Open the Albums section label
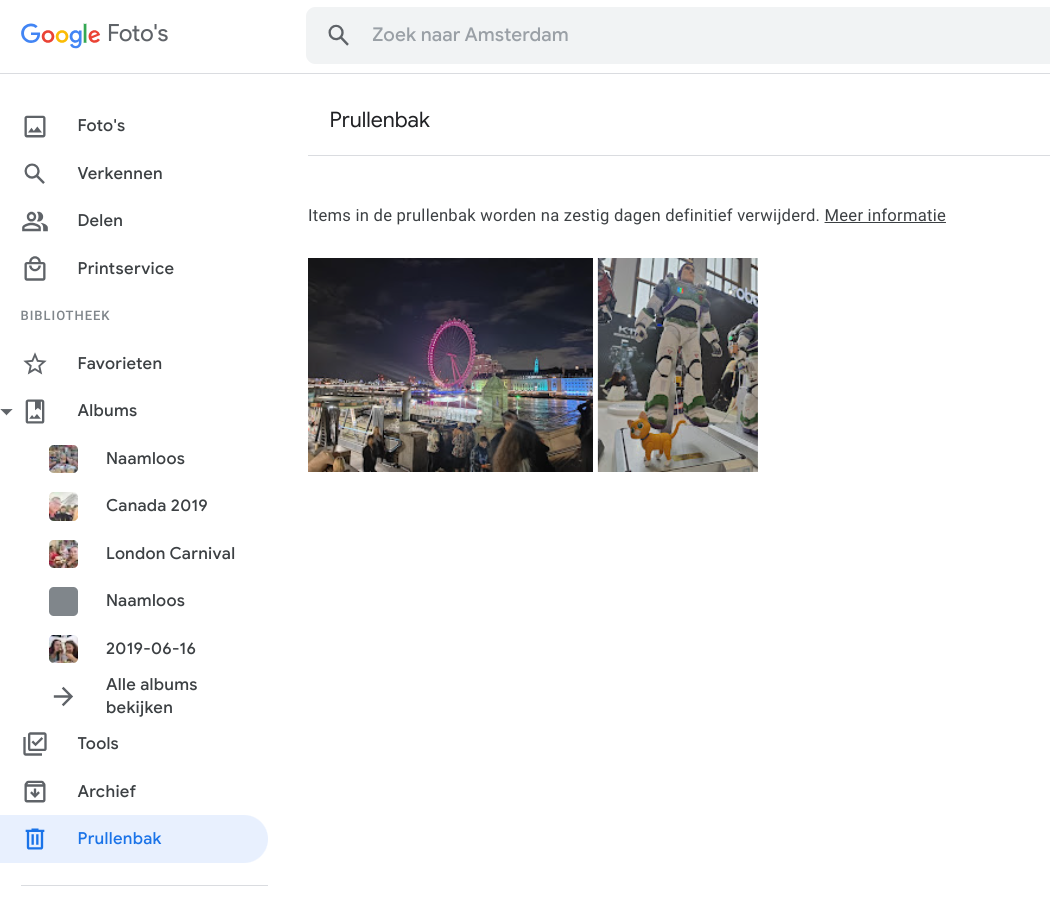The image size is (1050, 901). [x=107, y=410]
